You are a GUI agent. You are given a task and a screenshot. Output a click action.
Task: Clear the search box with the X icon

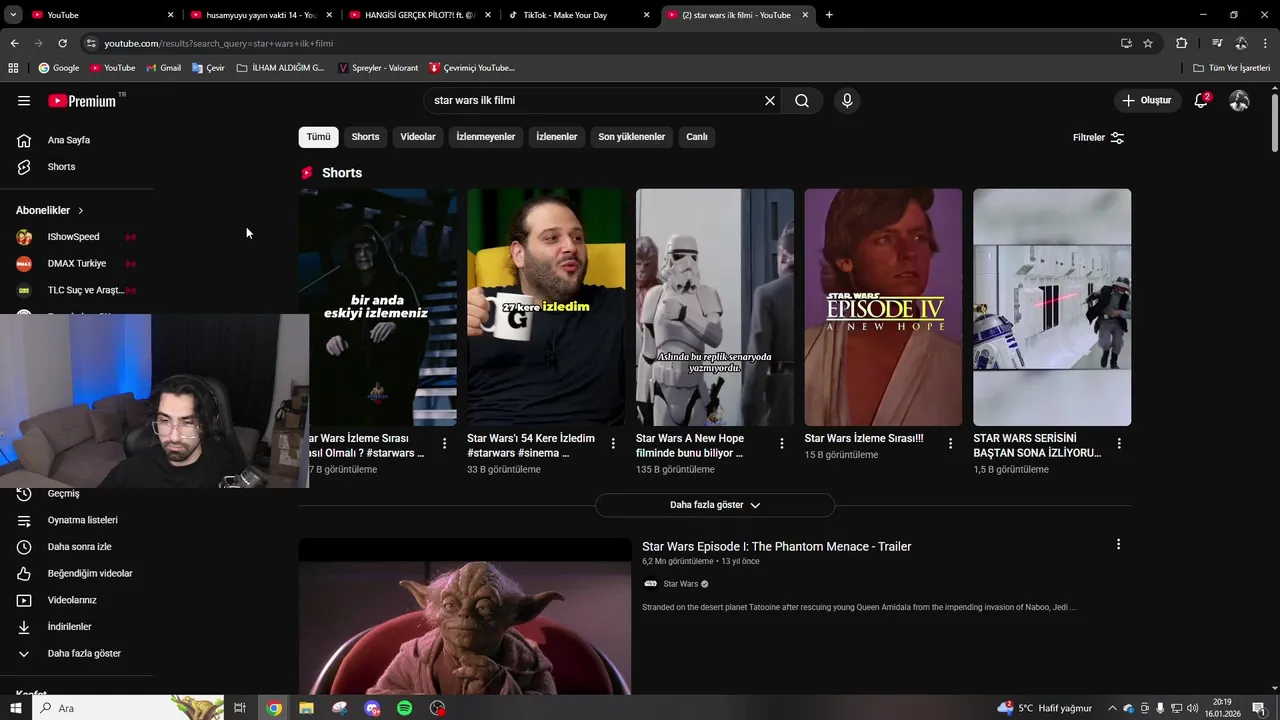point(770,100)
